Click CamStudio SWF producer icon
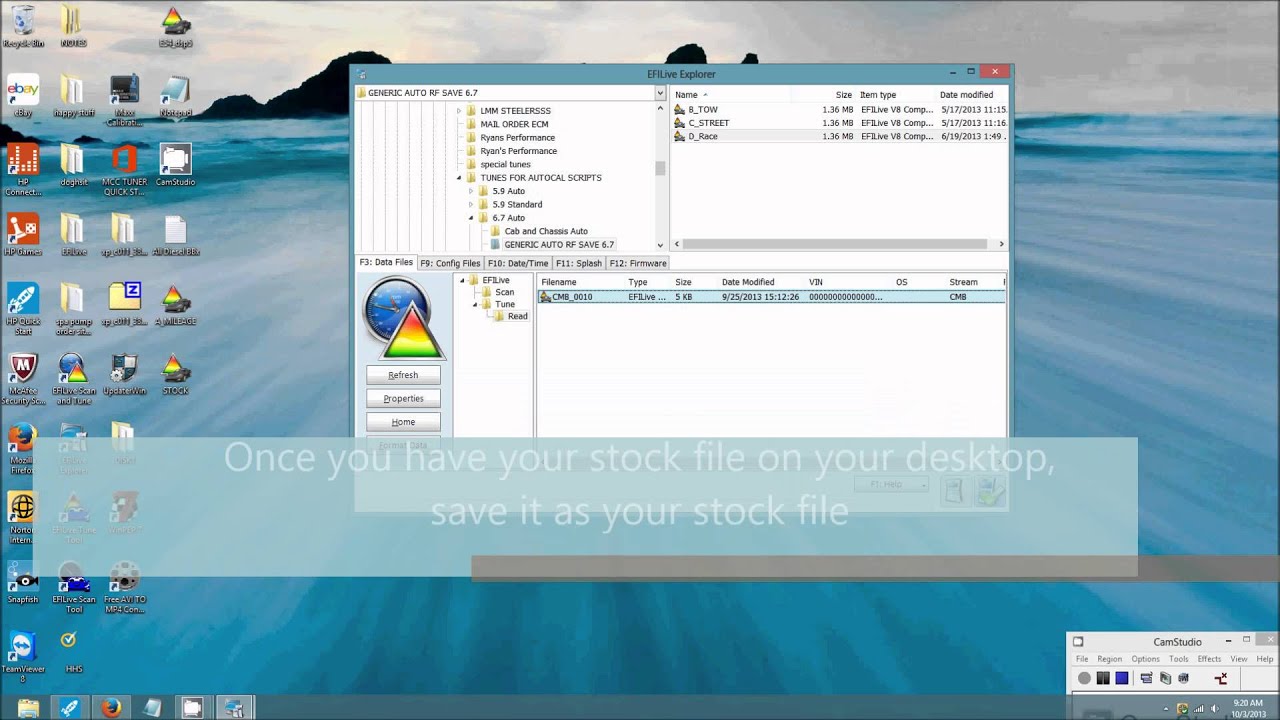This screenshot has width=1280, height=720. 1184,678
